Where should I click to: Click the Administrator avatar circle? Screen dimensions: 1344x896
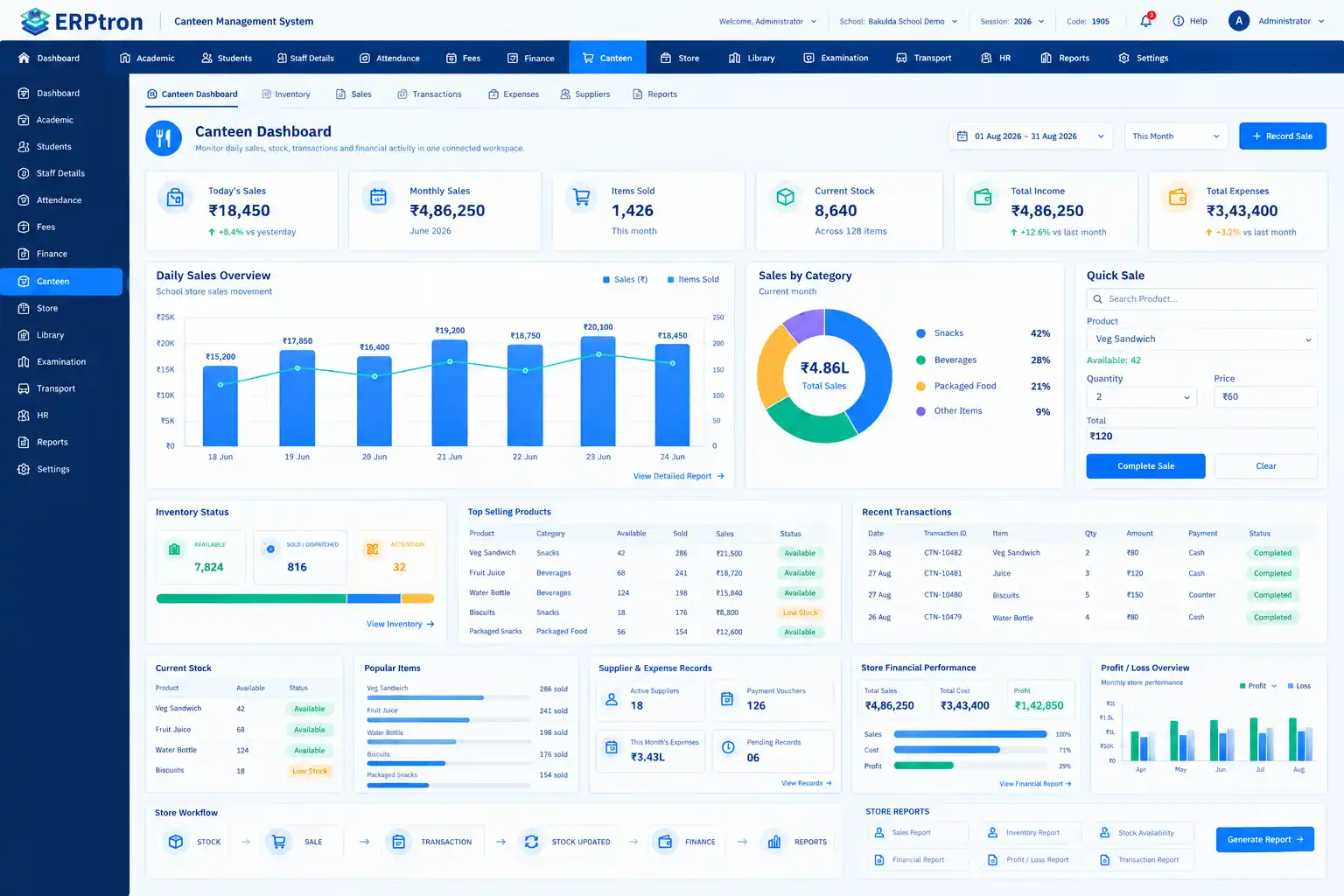tap(1238, 21)
